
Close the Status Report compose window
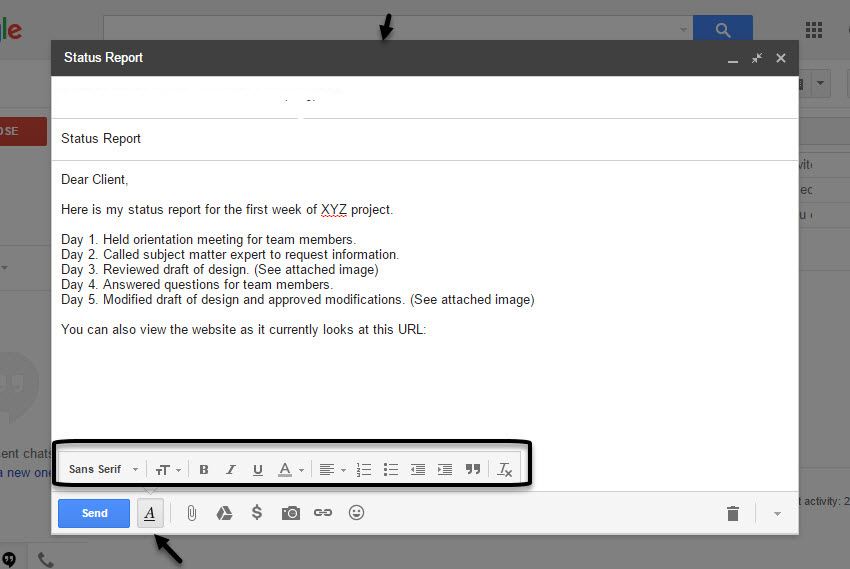[x=781, y=58]
